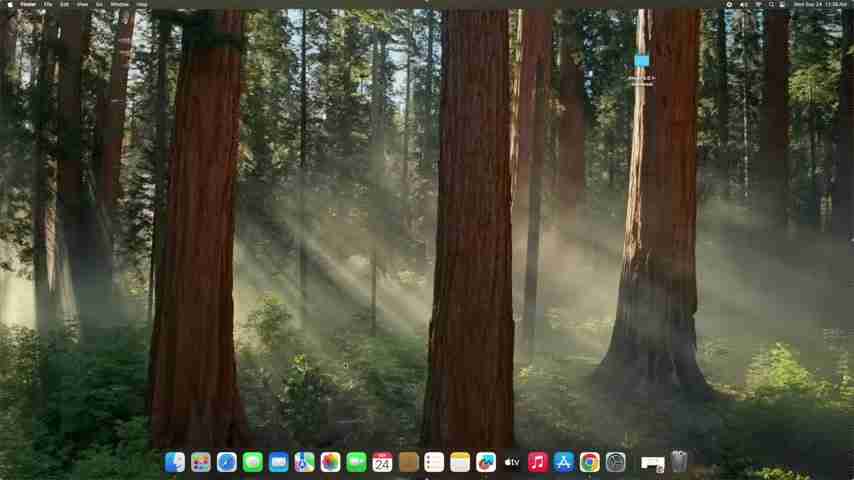The width and height of the screenshot is (854, 480).
Task: Open the brown Contacts icon in the Dock
Action: [408, 462]
